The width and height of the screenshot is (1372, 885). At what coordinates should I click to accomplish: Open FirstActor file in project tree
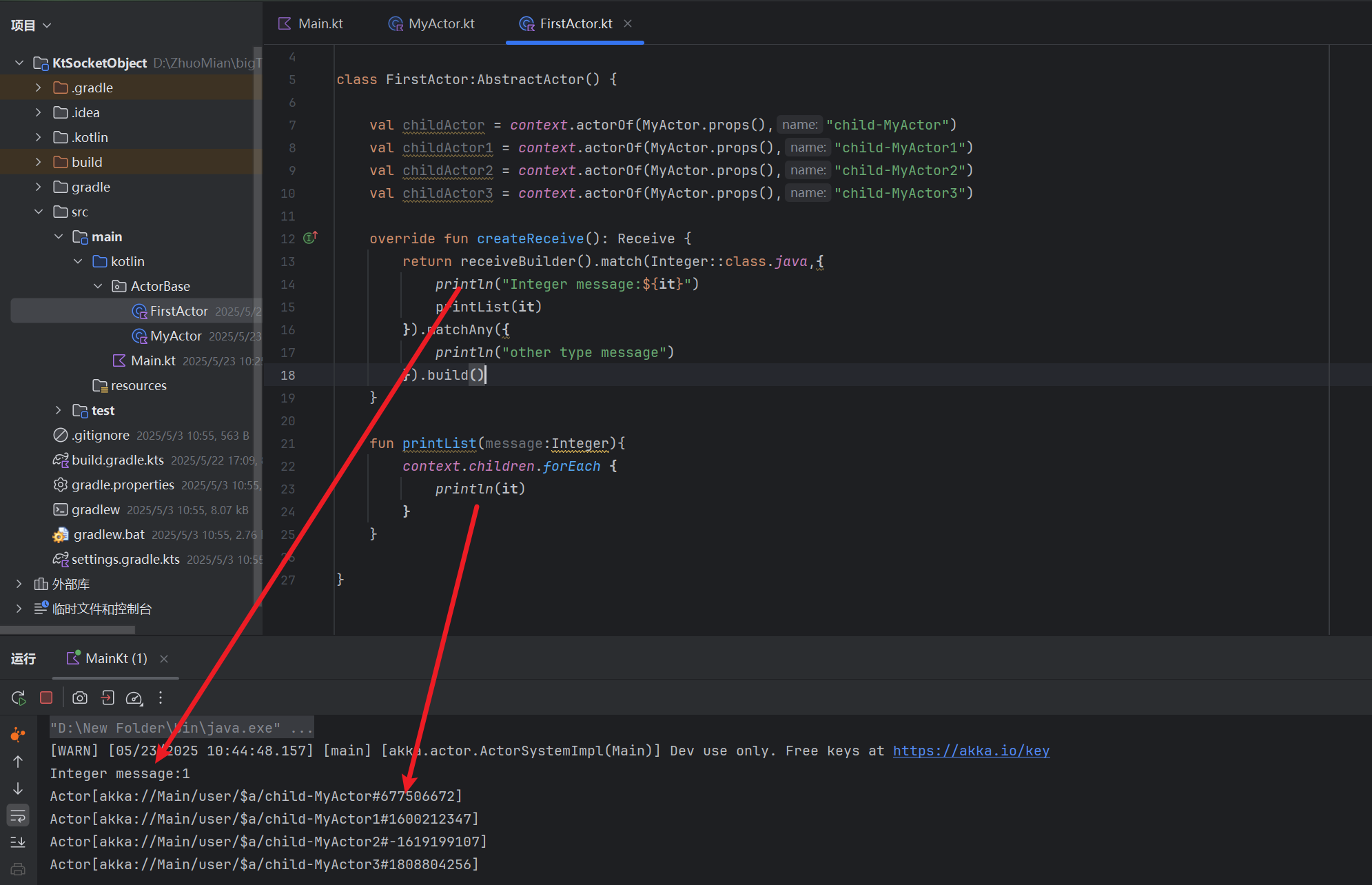click(179, 311)
